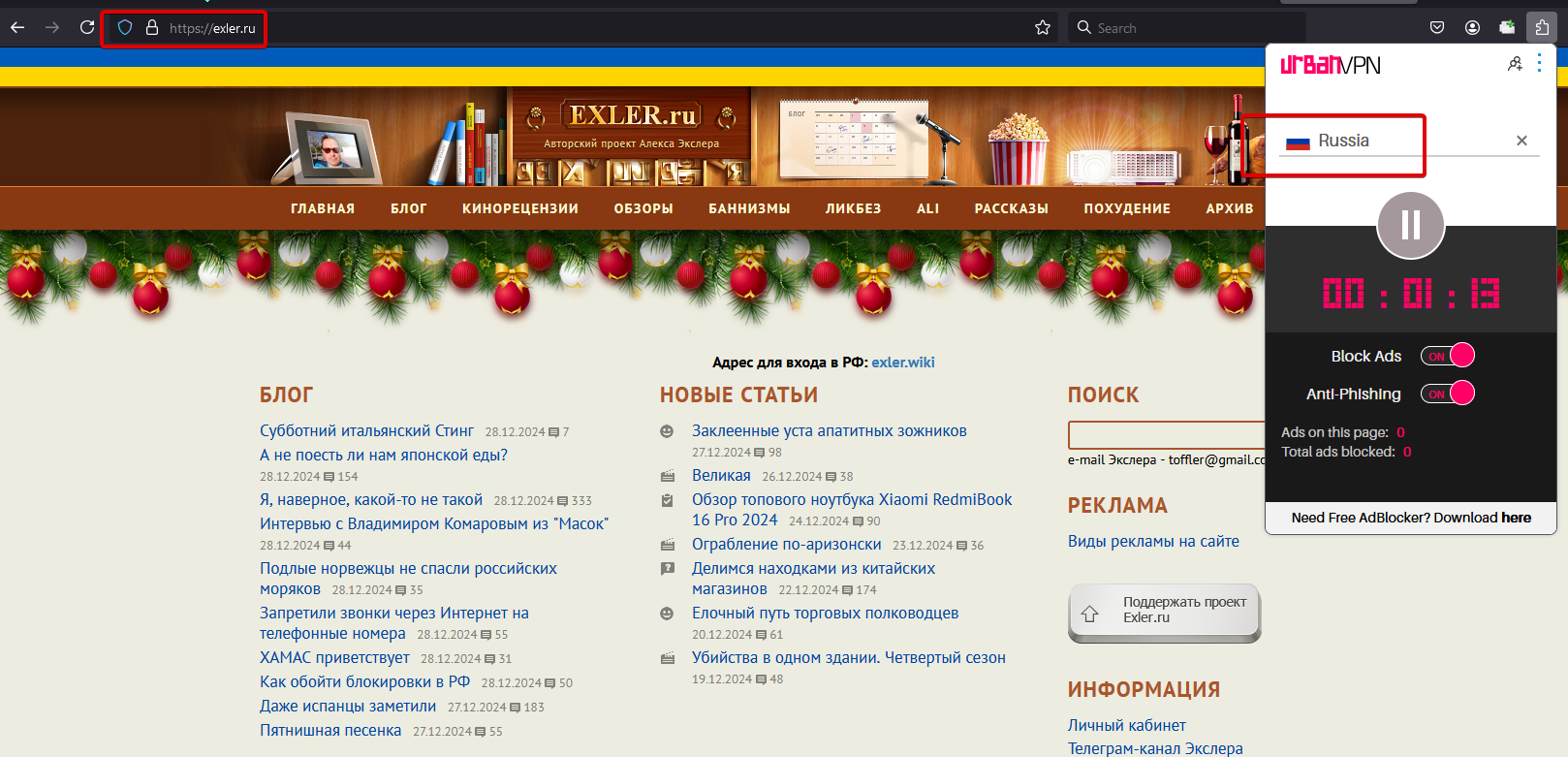Click the site search input field
The height and width of the screenshot is (757, 1568).
[x=1166, y=434]
